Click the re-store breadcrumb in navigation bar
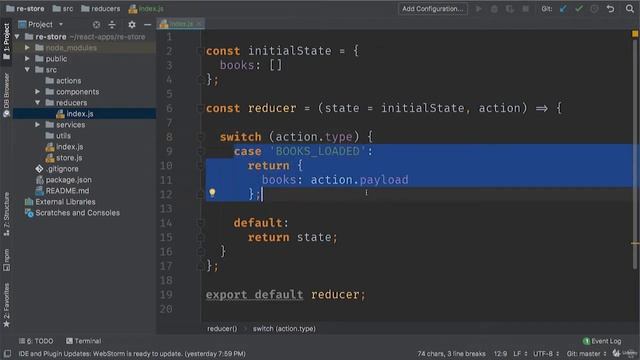 click(x=25, y=9)
